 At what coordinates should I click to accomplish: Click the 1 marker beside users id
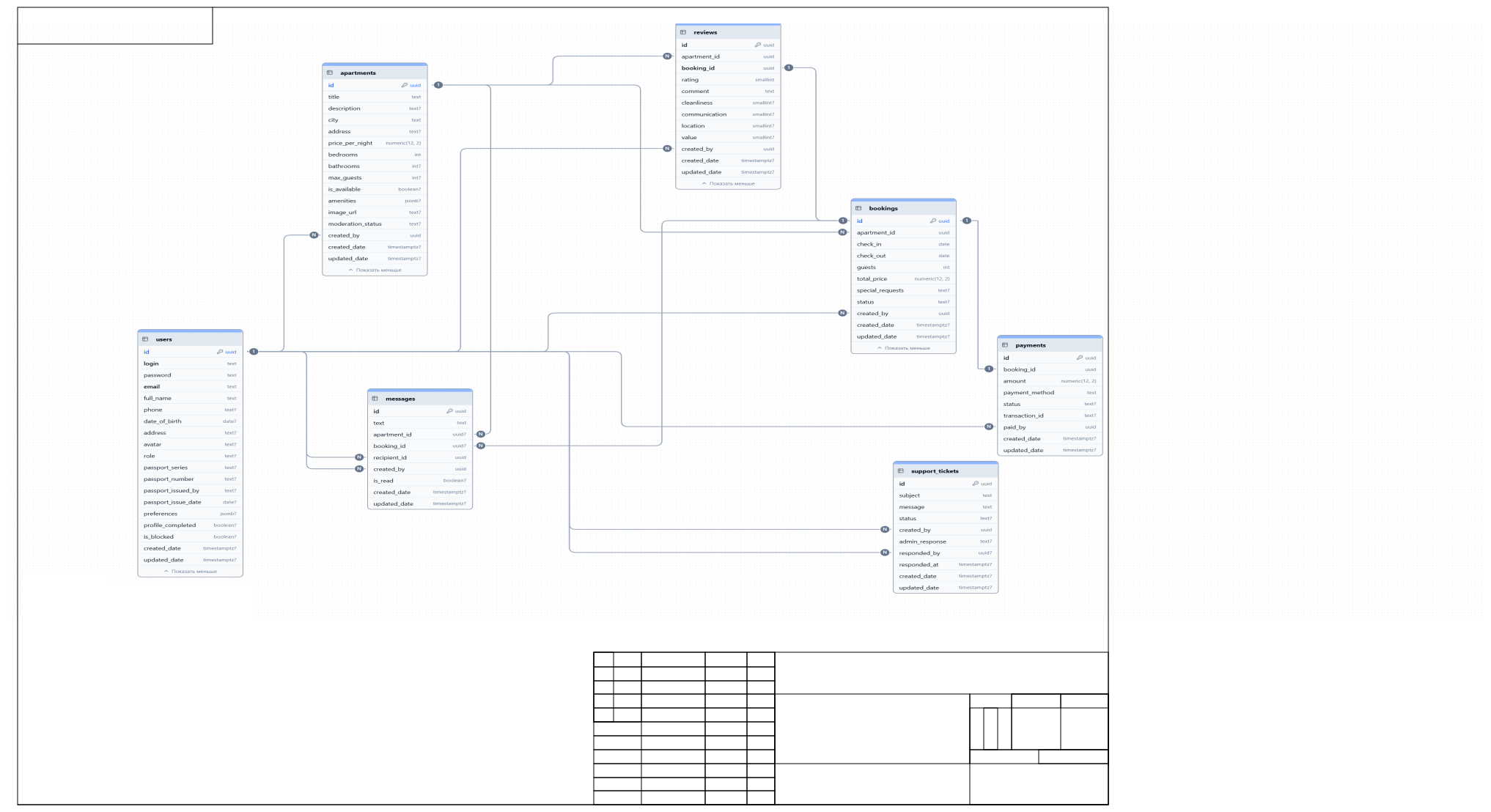point(254,352)
